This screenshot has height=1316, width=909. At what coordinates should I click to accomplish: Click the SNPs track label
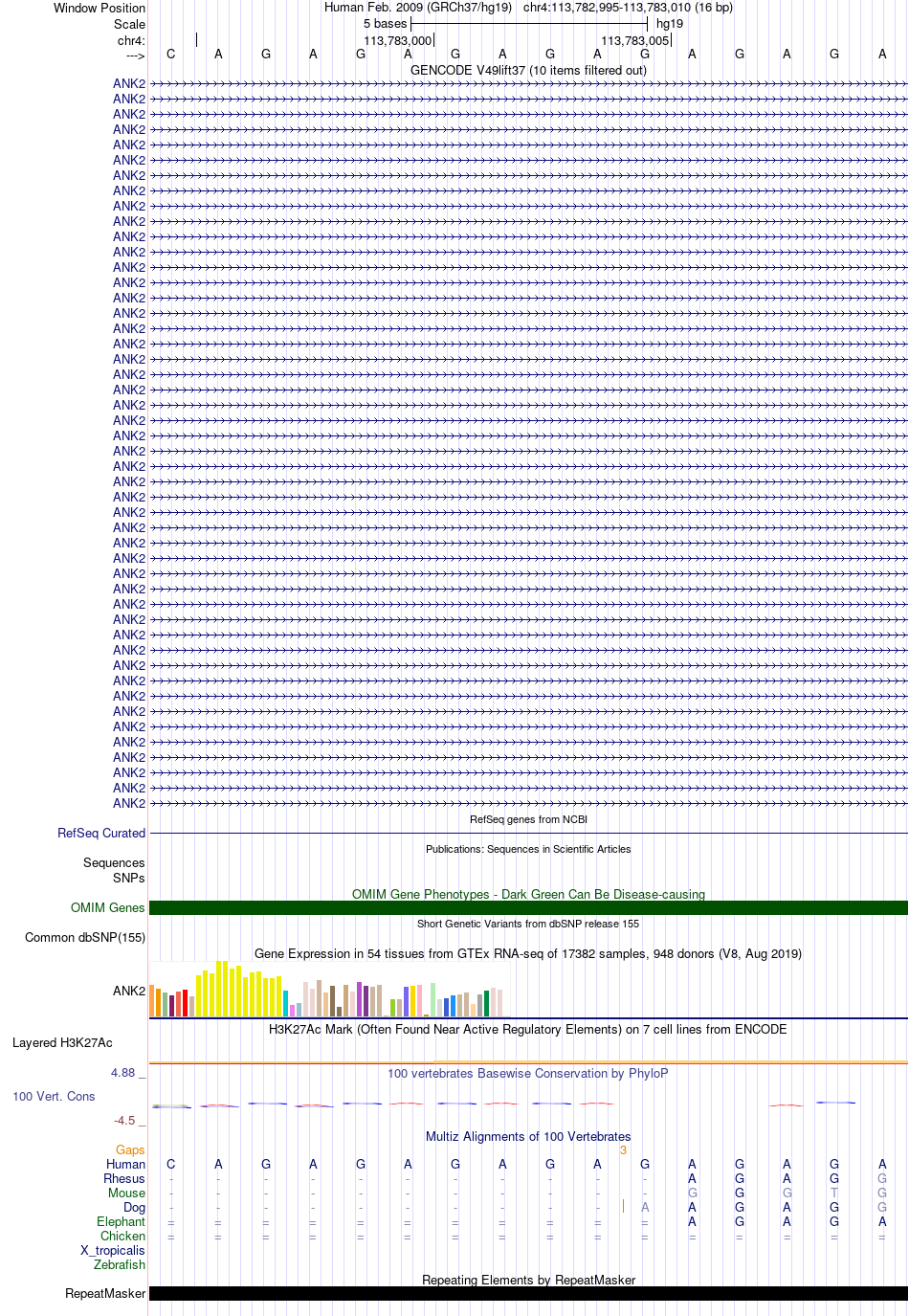129,878
